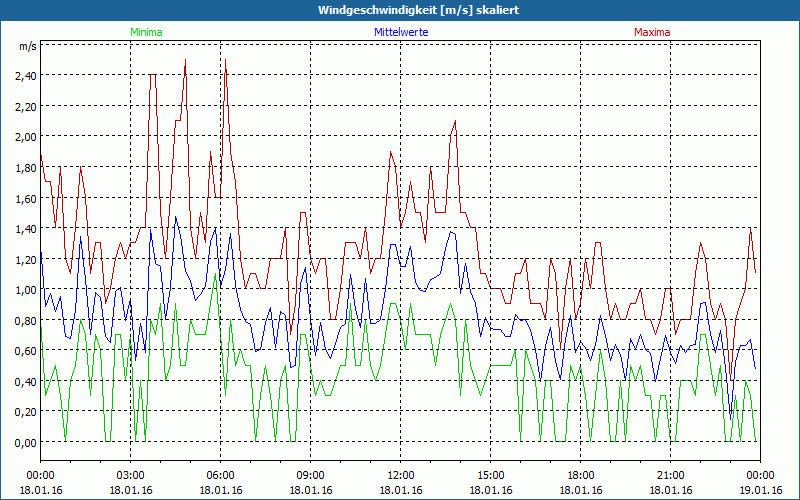800x500 pixels.
Task: Click the 19.01.16 date label
Action: pyautogui.click(x=760, y=490)
